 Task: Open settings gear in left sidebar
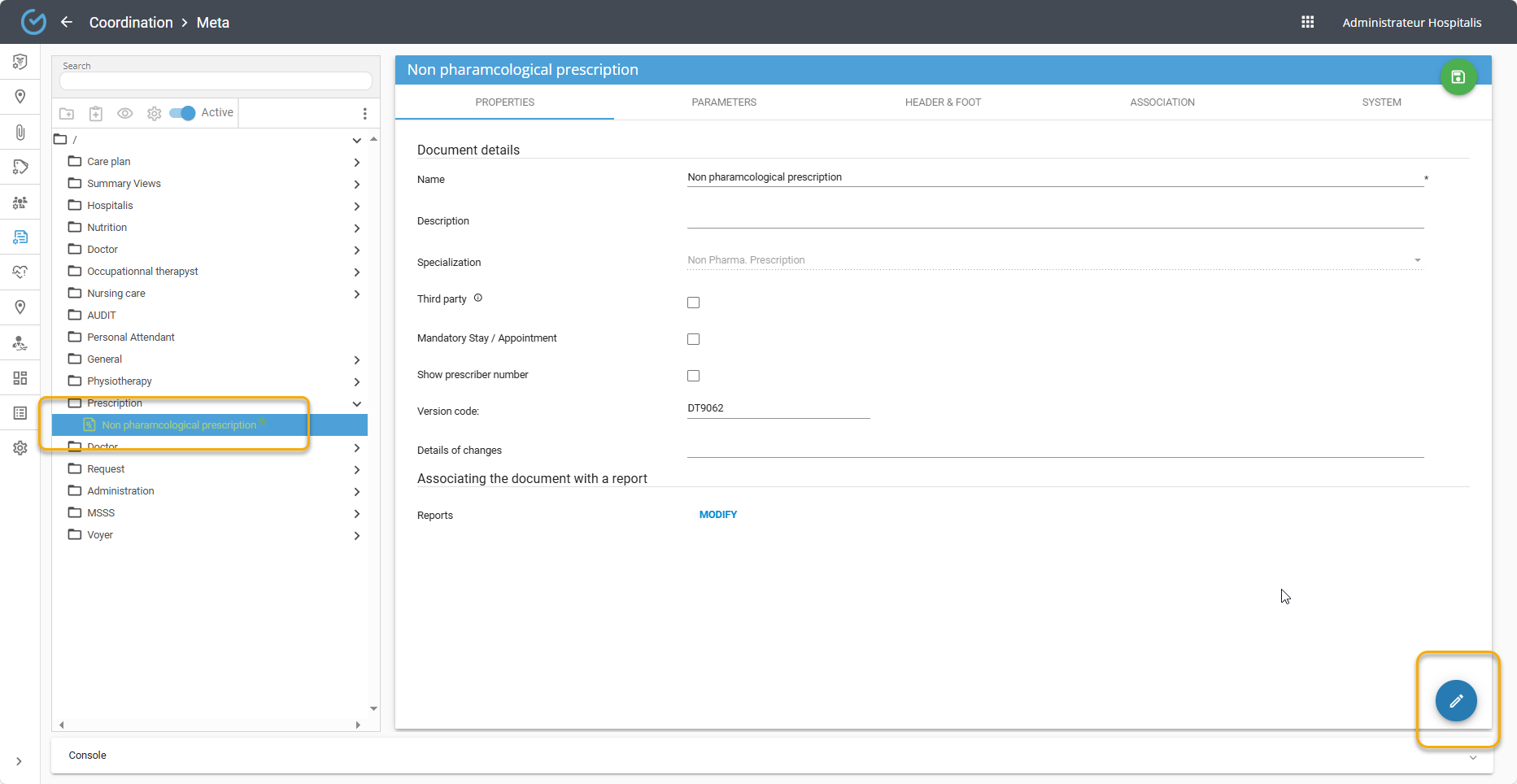click(x=20, y=448)
